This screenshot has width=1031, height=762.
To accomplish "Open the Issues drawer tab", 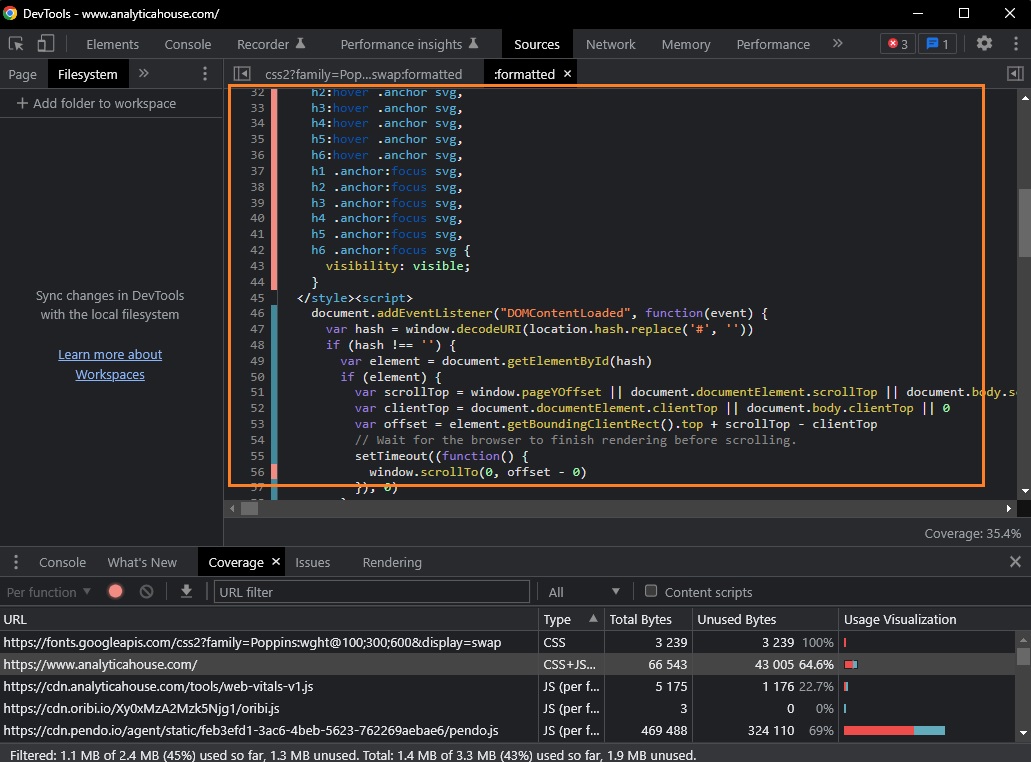I will (x=312, y=562).
